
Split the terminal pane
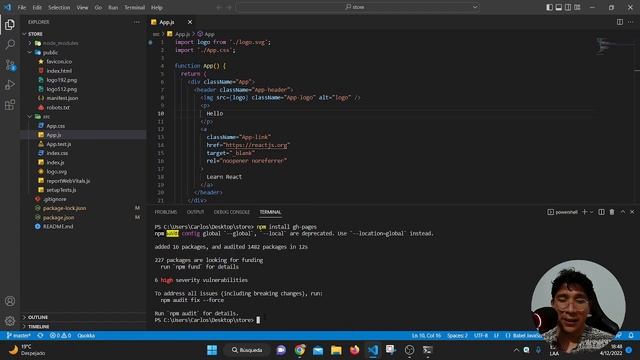pyautogui.click(x=601, y=212)
